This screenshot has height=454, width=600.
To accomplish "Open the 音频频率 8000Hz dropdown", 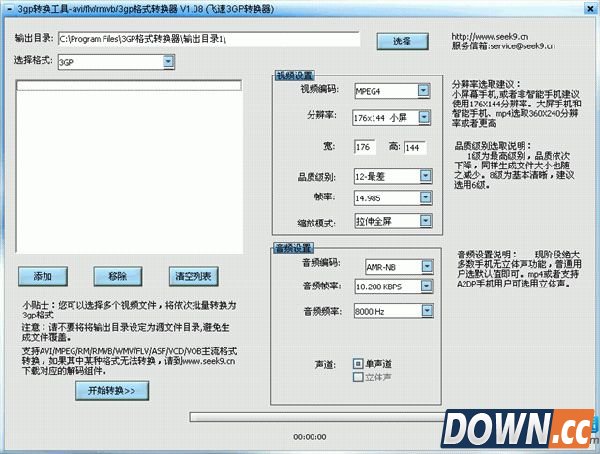I will 427,311.
